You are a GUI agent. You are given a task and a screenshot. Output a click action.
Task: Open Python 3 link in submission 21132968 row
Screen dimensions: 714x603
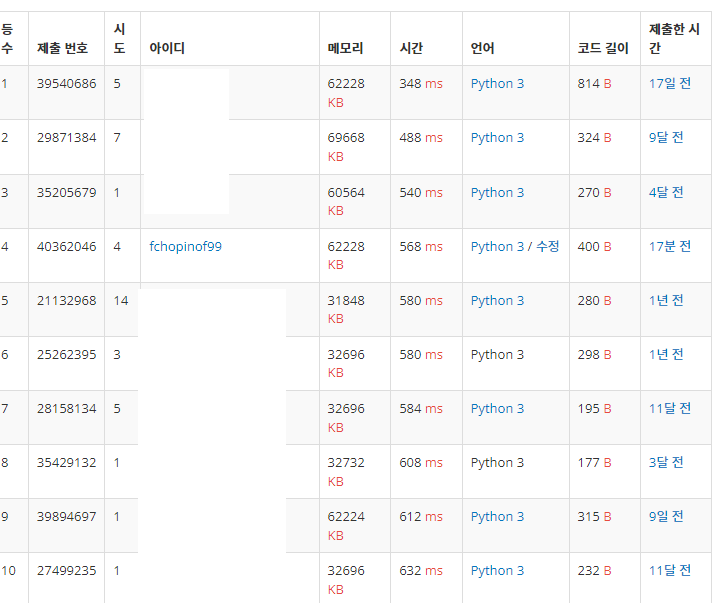497,301
